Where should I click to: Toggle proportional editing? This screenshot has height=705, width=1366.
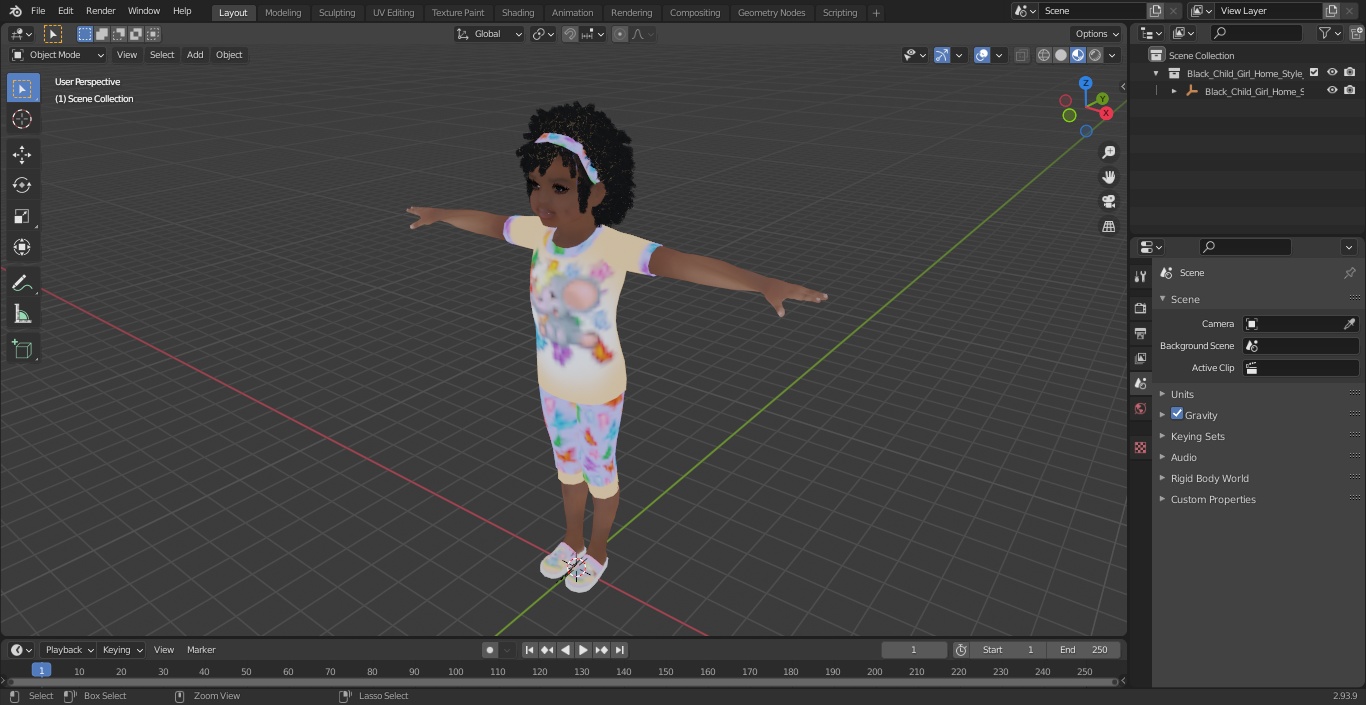[620, 34]
